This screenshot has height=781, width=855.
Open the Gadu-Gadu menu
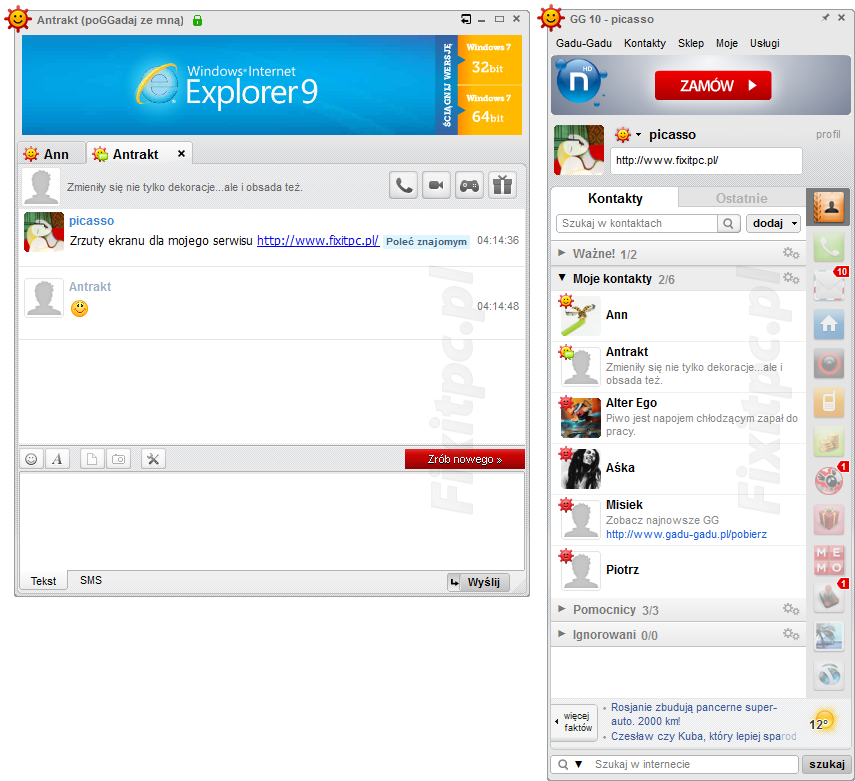click(583, 43)
